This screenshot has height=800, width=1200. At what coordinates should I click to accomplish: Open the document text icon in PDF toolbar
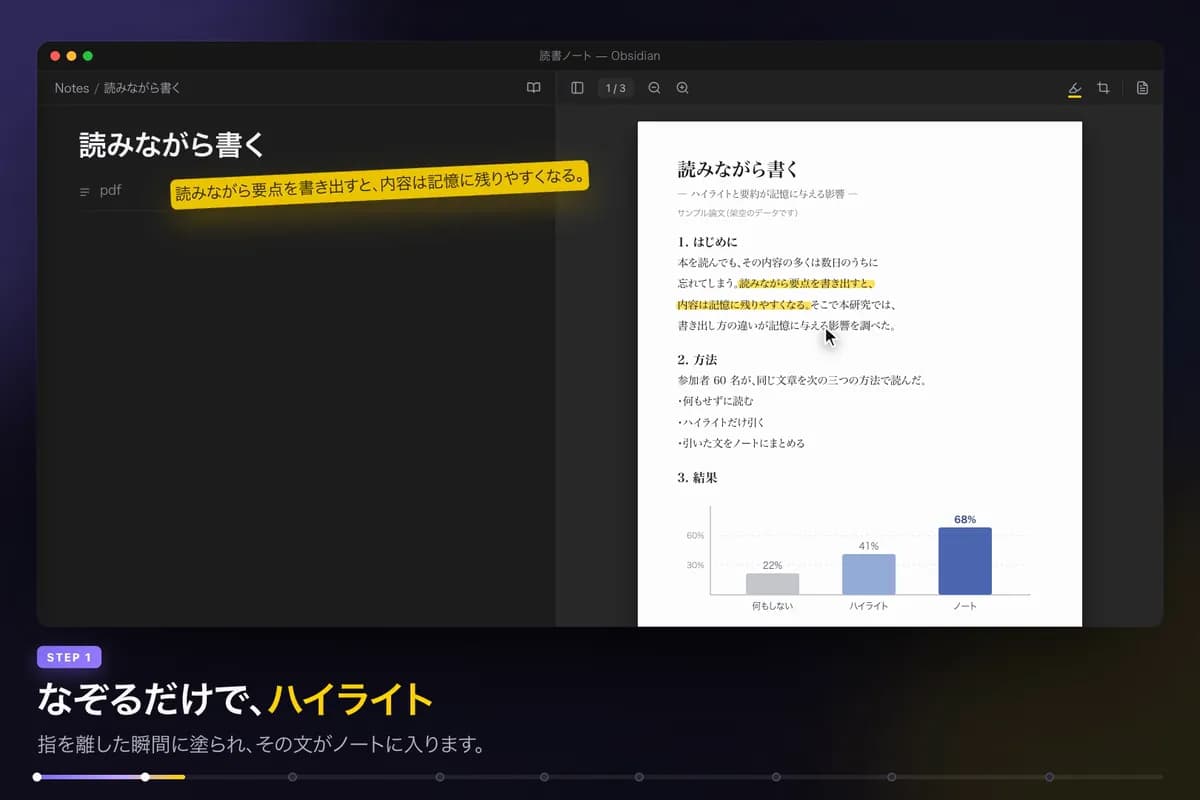coord(1142,88)
